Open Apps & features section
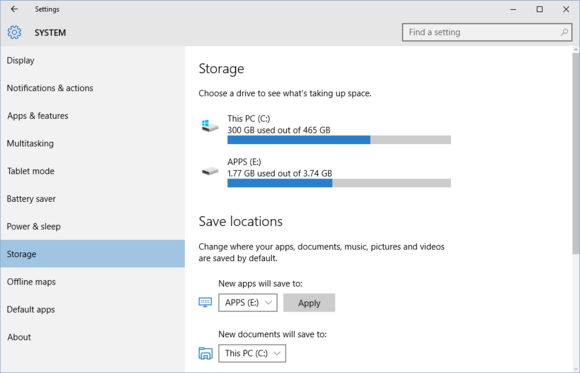Image resolution: width=580 pixels, height=373 pixels. pyautogui.click(x=92, y=116)
